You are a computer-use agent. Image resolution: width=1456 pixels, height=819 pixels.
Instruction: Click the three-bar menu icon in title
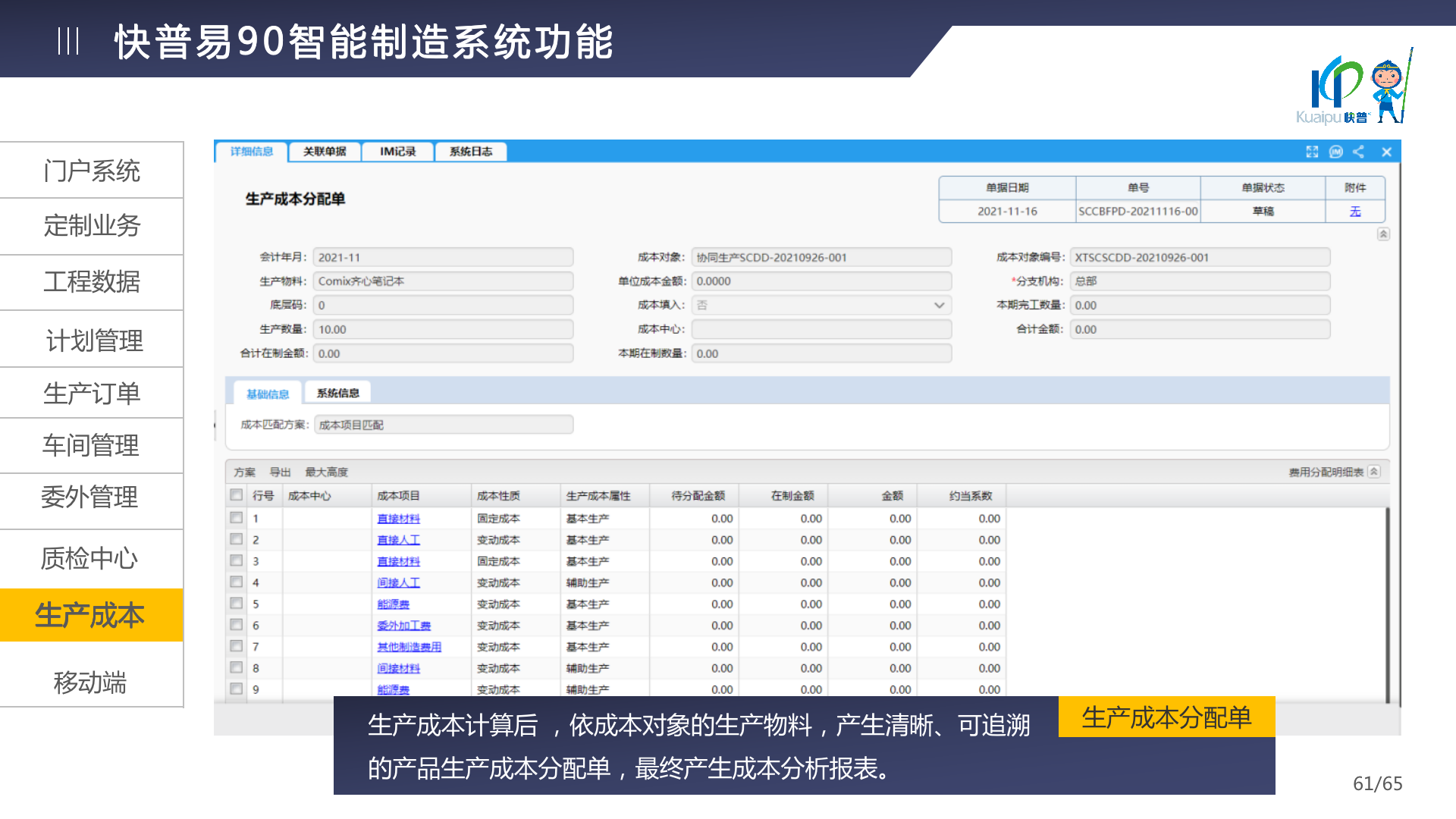pyautogui.click(x=68, y=41)
